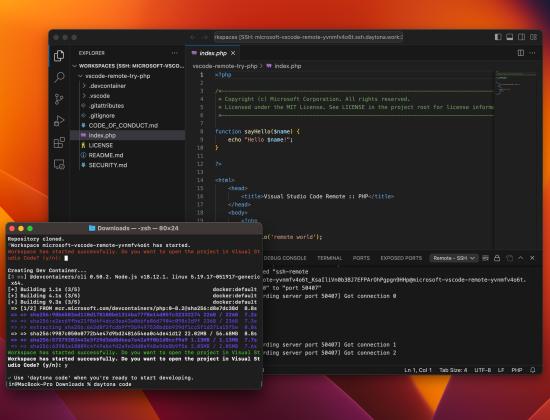Split the editor to the right

coord(521,53)
